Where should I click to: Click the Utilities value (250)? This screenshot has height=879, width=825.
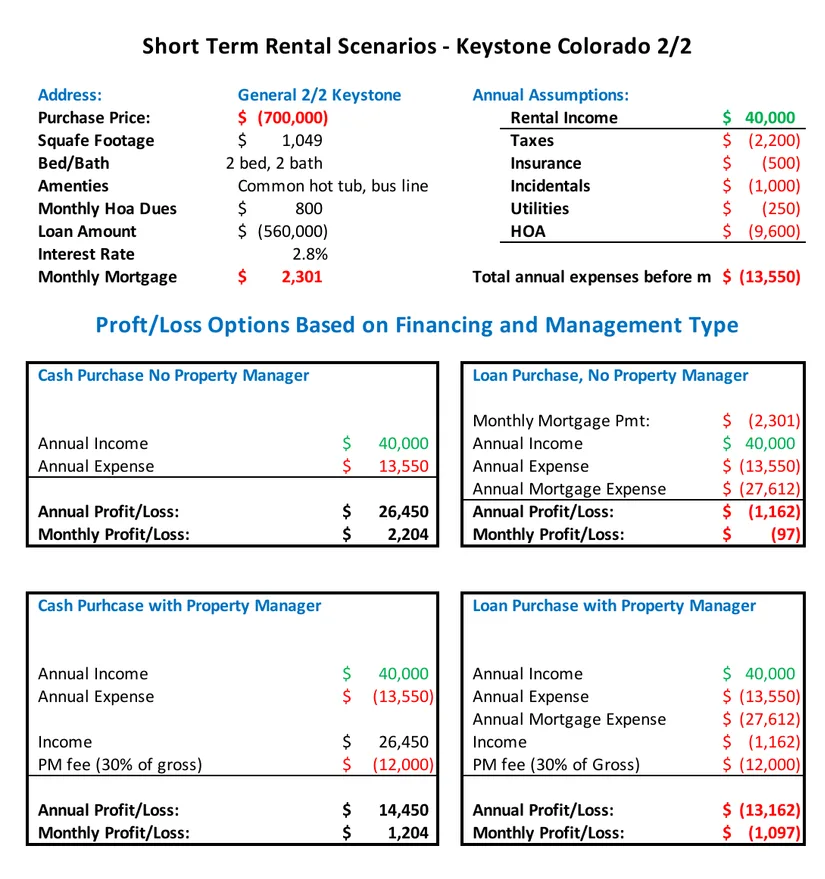(781, 209)
